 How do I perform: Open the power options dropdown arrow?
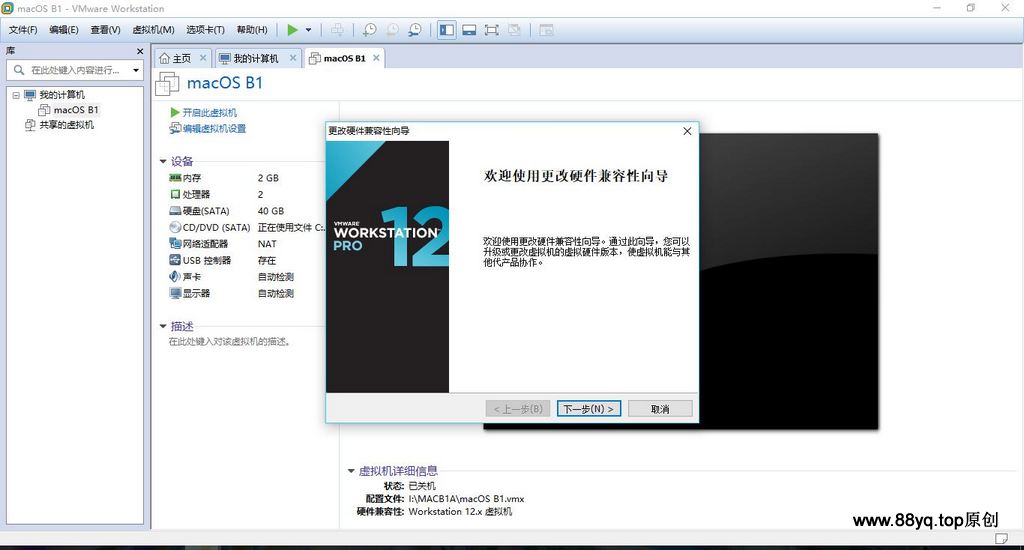click(x=308, y=30)
